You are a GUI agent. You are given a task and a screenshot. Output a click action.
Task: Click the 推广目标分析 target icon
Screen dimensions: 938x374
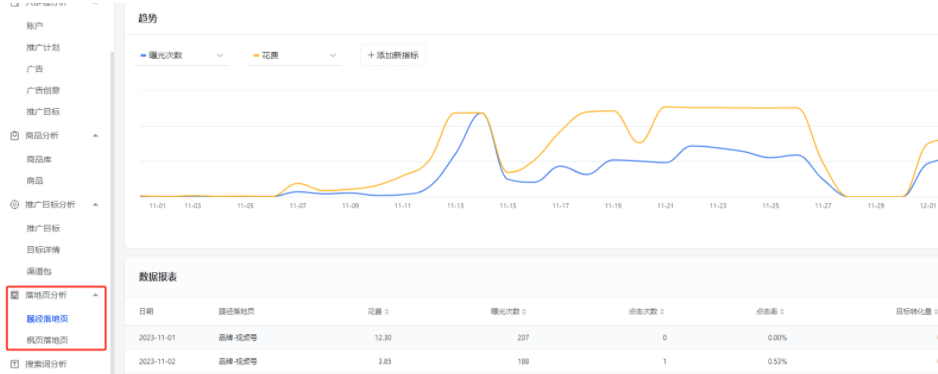15,205
